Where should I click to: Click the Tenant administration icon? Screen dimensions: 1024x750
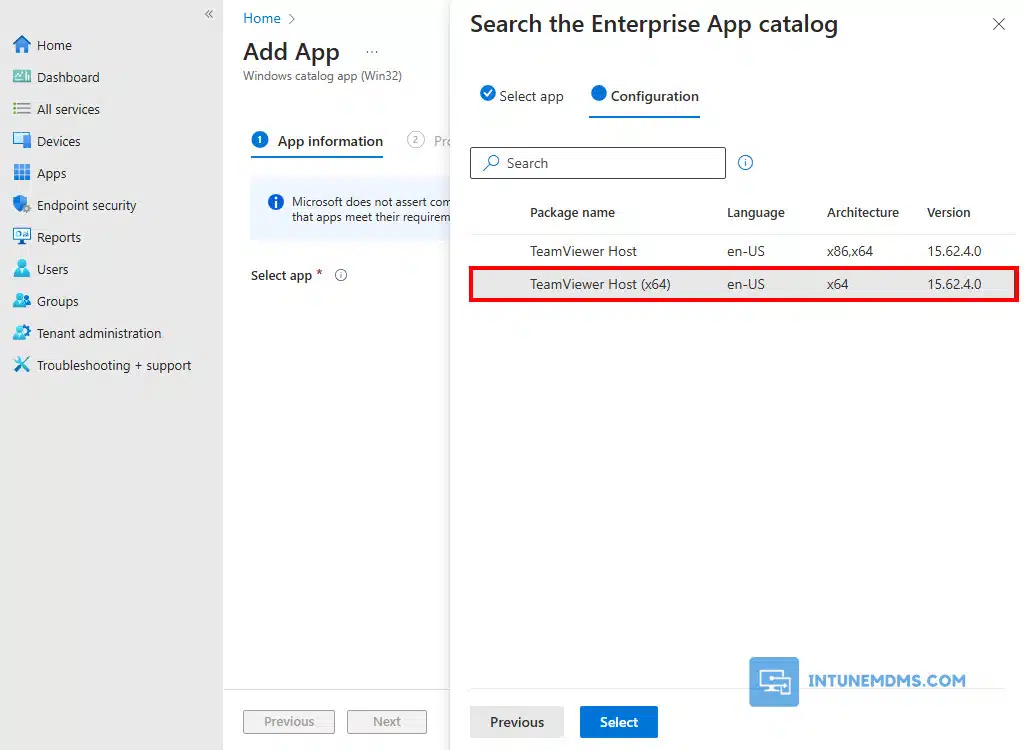(x=22, y=333)
